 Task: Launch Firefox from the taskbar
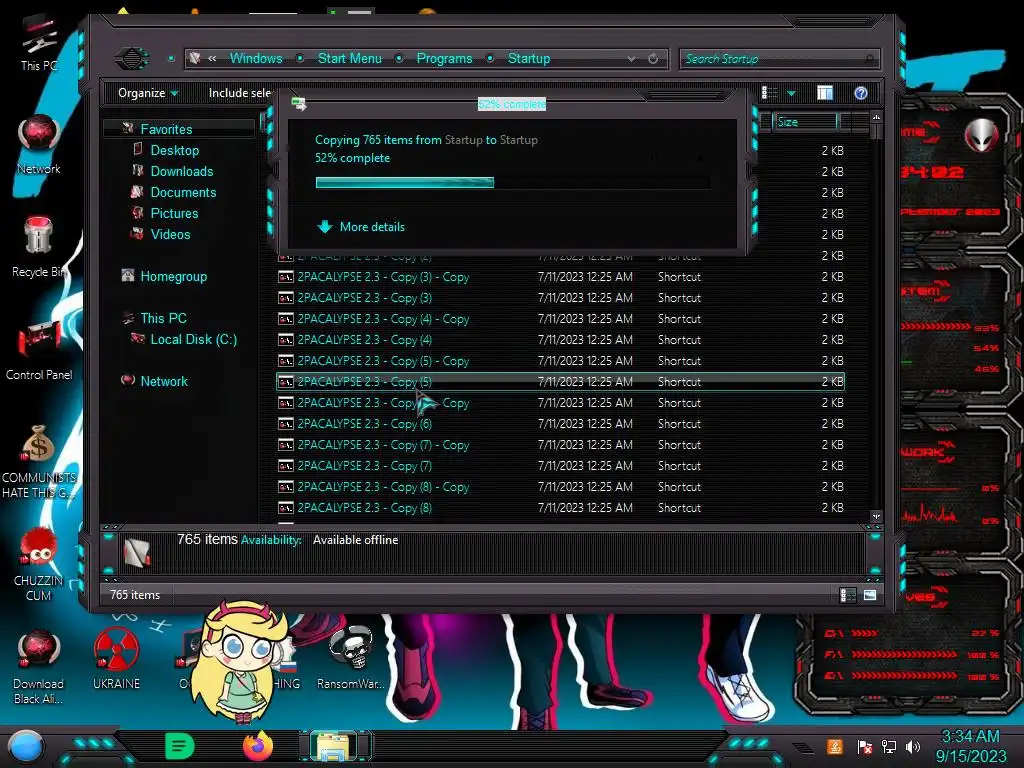pos(258,746)
